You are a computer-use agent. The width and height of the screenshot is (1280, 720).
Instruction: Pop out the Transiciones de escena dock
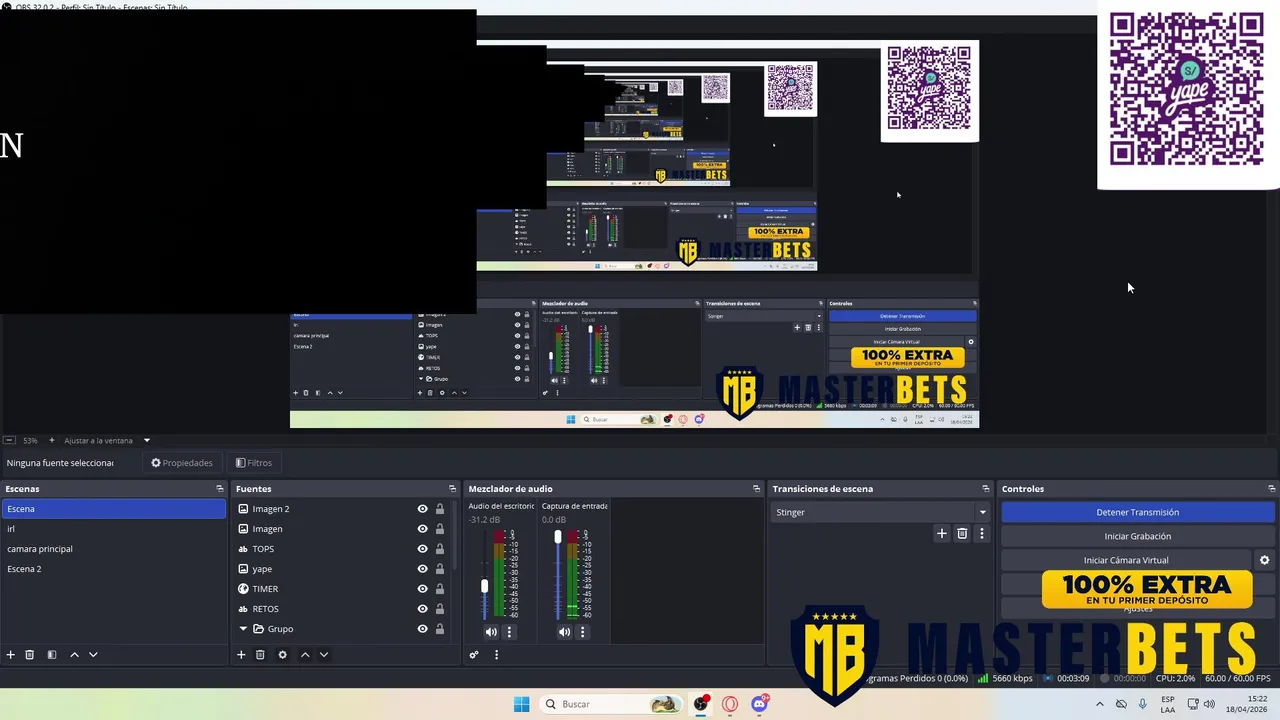tap(986, 489)
